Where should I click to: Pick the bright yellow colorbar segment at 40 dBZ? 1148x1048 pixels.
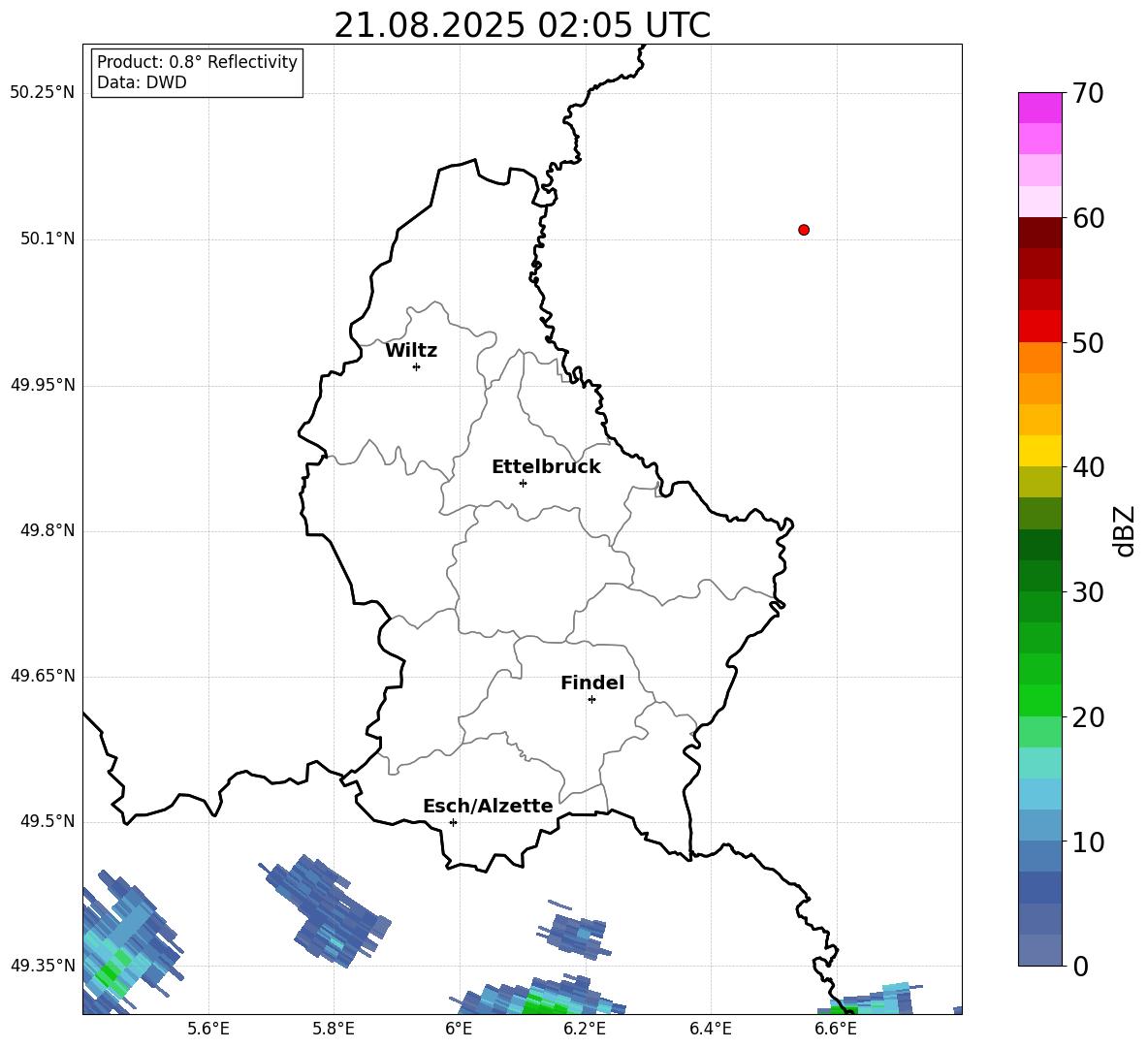coord(1039,451)
